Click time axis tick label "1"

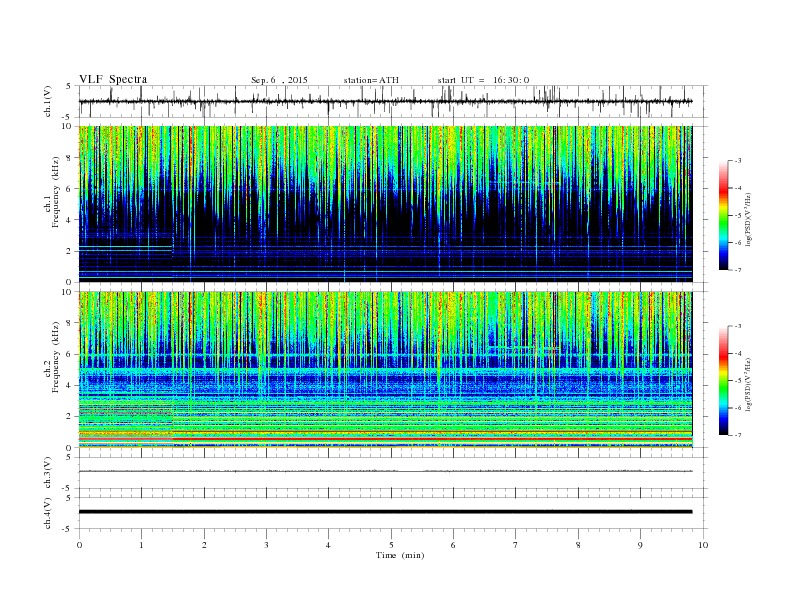pyautogui.click(x=141, y=545)
